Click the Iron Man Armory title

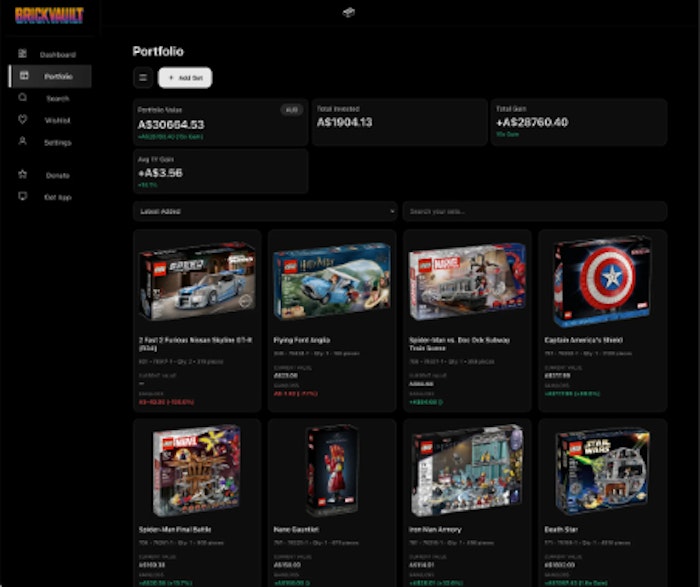(x=435, y=529)
